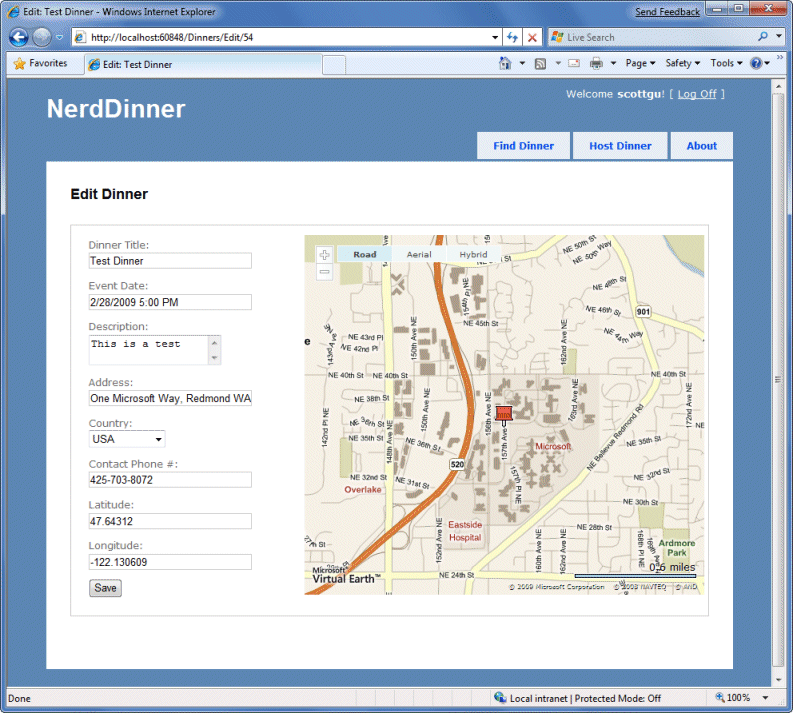Switch the map to Road view
Image resolution: width=793 pixels, height=713 pixels.
click(365, 254)
